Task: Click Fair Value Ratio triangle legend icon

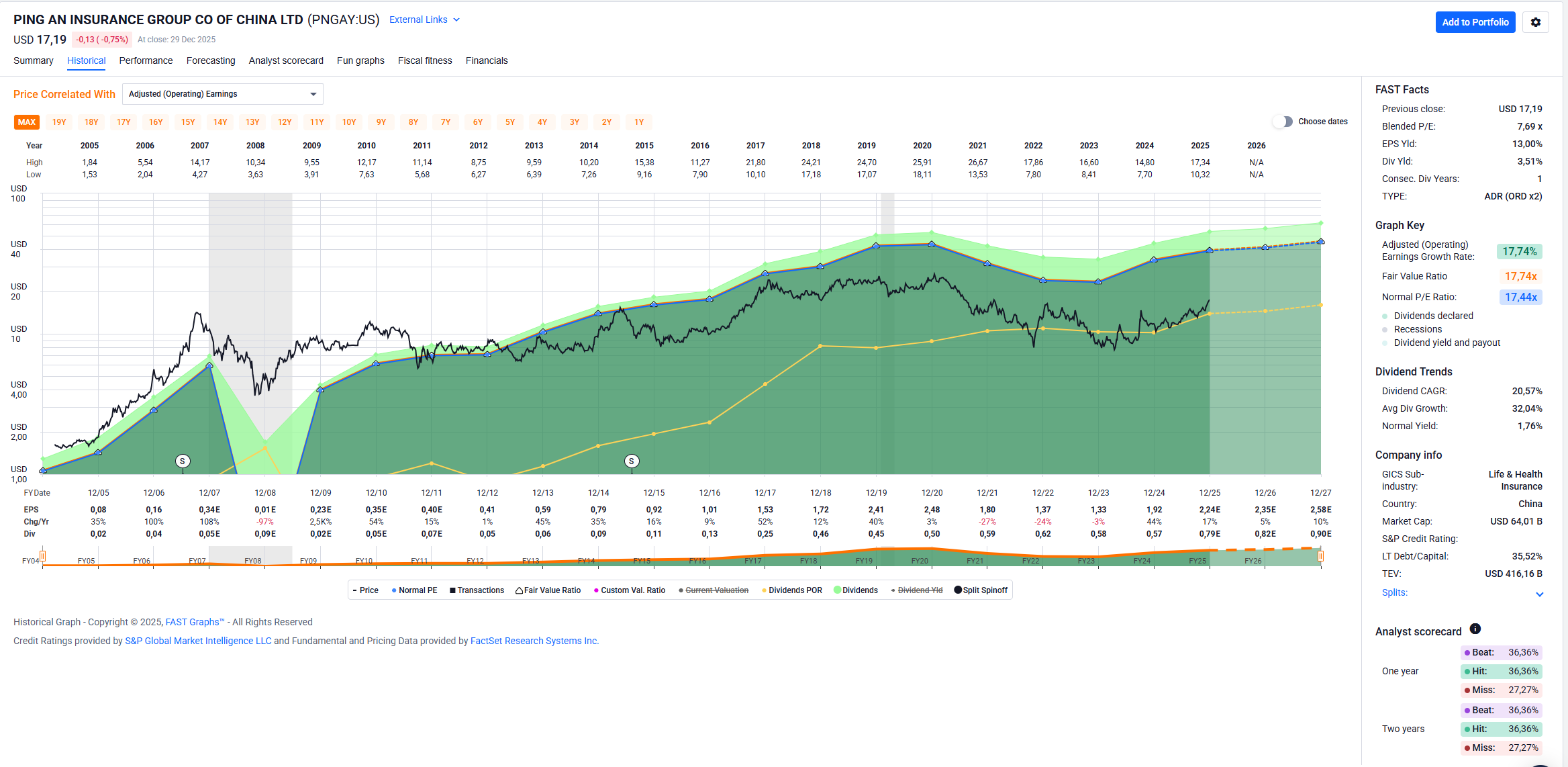Action: [x=519, y=590]
